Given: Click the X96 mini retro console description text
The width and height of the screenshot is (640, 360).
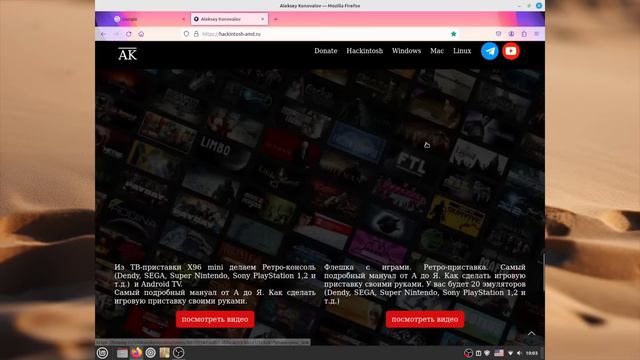Looking at the screenshot, I should (x=215, y=284).
